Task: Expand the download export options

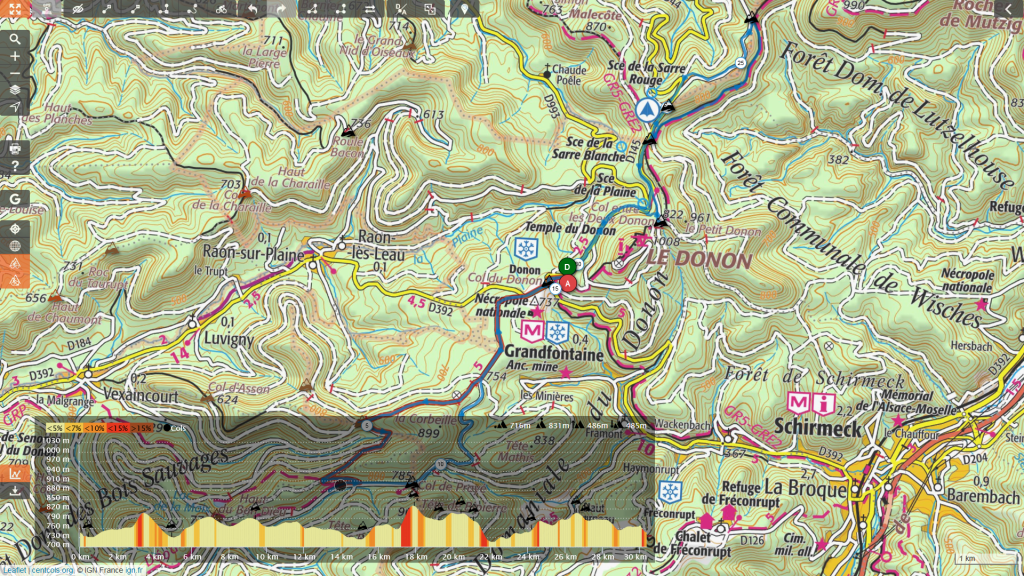Action: point(15,491)
